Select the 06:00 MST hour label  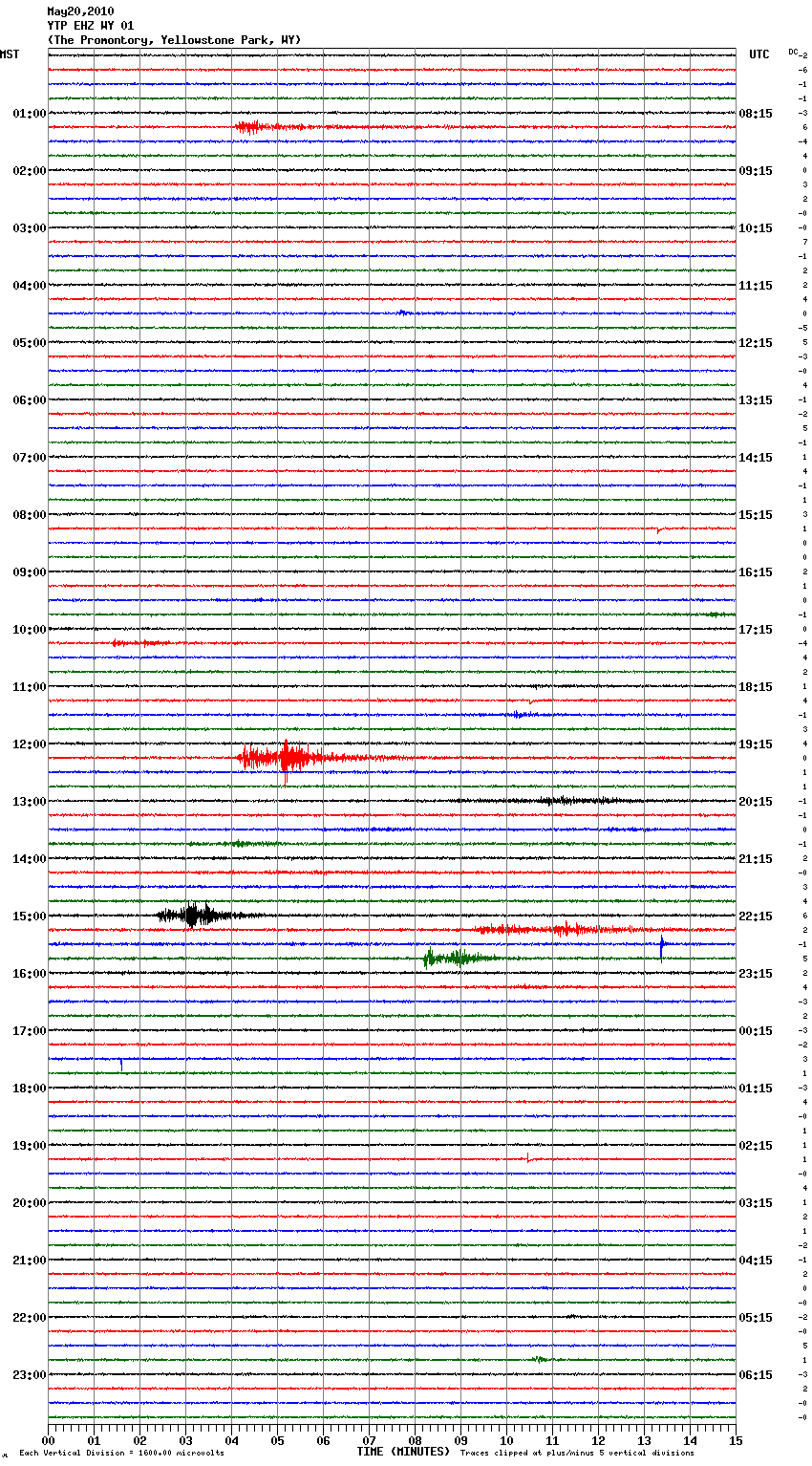point(30,400)
